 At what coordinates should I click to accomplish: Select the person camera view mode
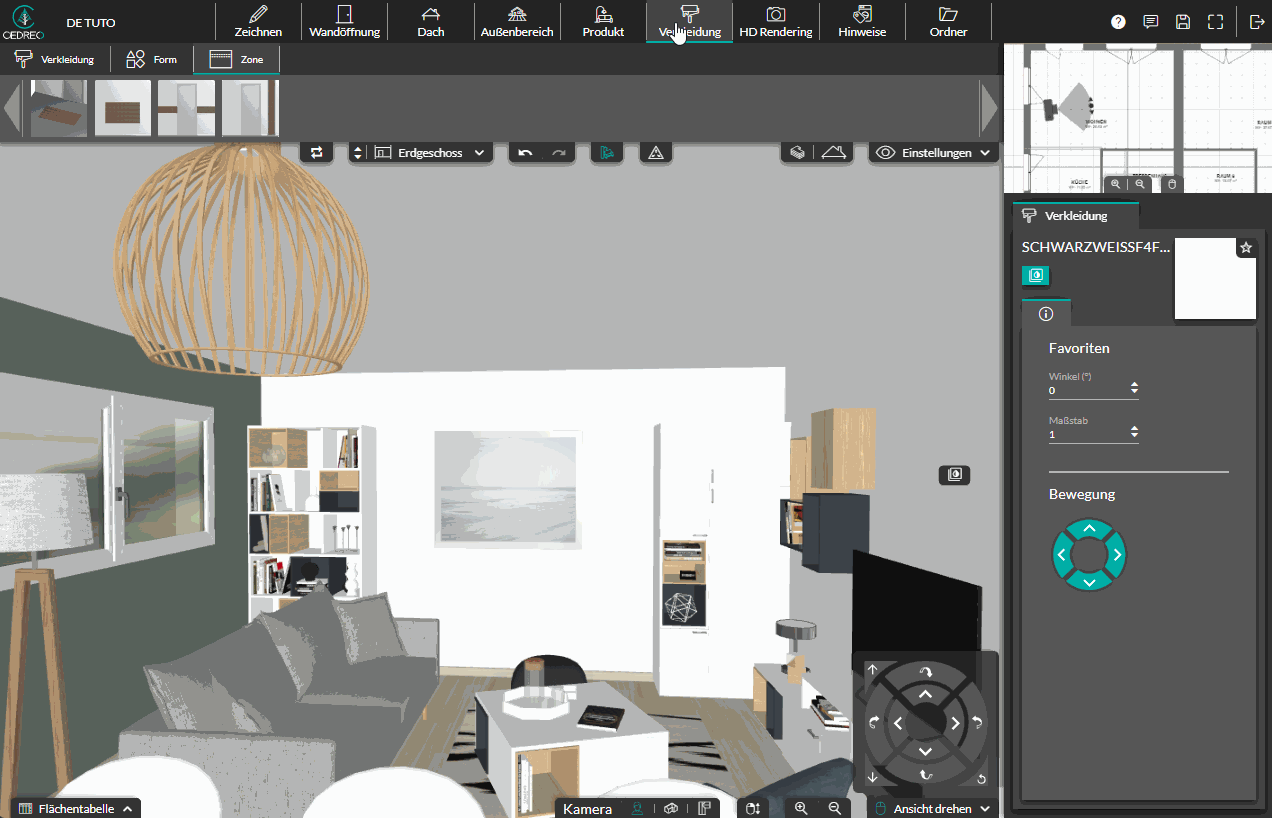pyautogui.click(x=637, y=808)
